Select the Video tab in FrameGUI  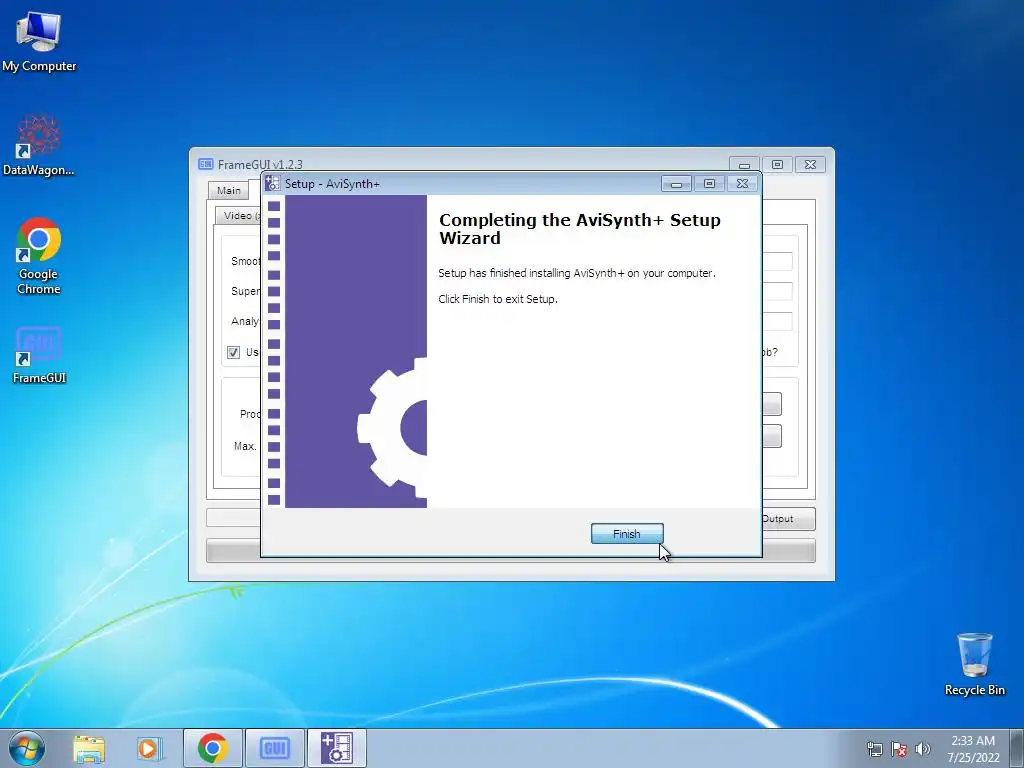(238, 216)
